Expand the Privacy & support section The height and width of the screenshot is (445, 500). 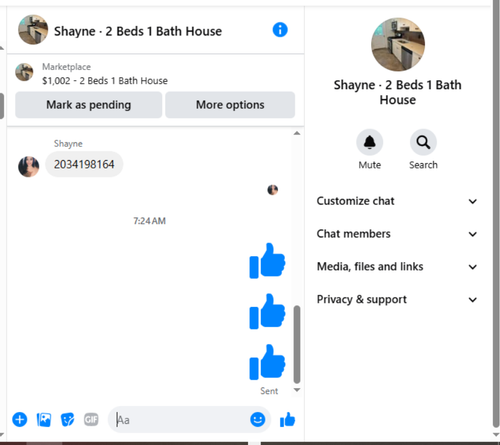(x=397, y=299)
